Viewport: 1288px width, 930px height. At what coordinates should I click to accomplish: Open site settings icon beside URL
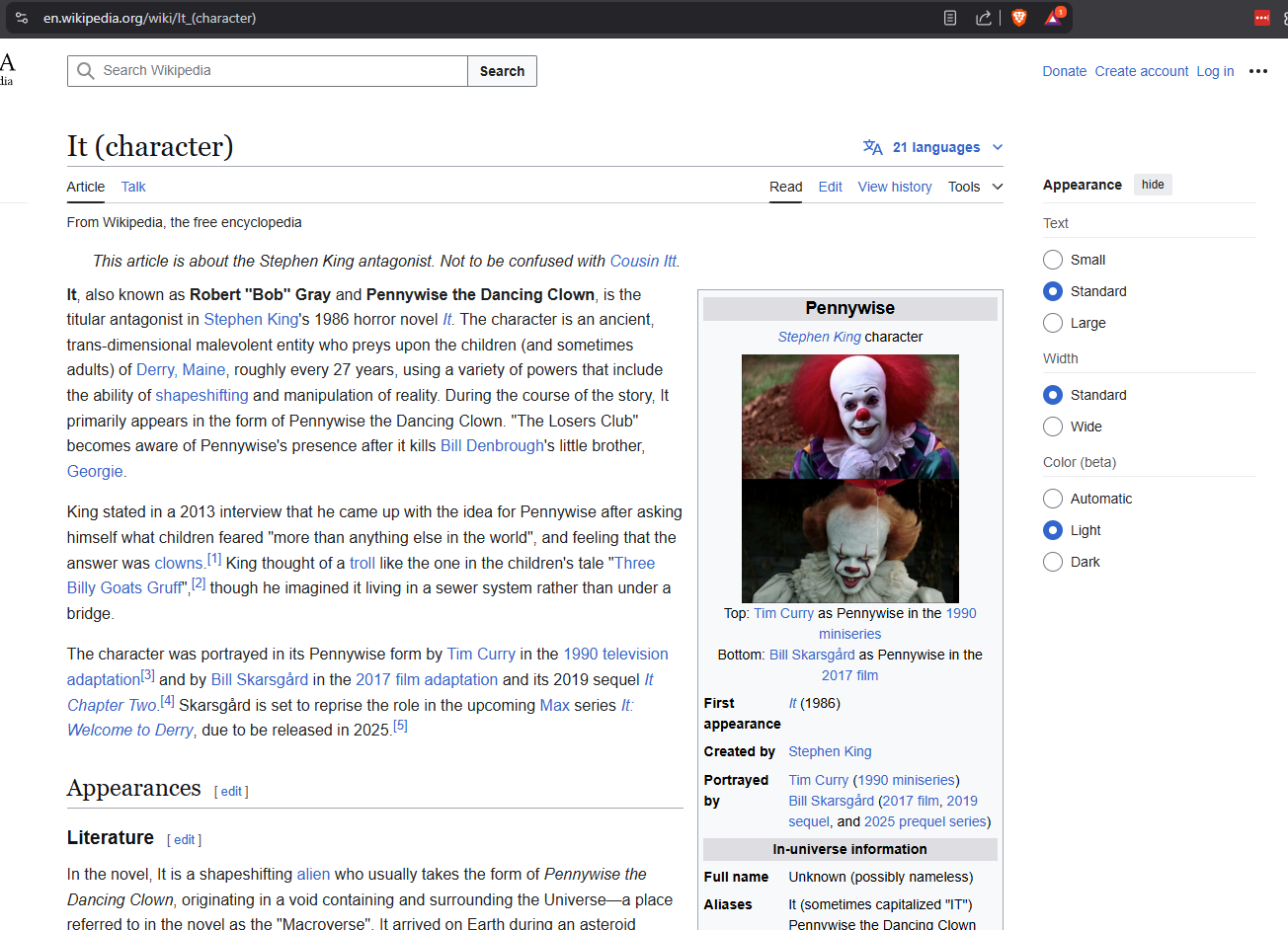point(22,18)
